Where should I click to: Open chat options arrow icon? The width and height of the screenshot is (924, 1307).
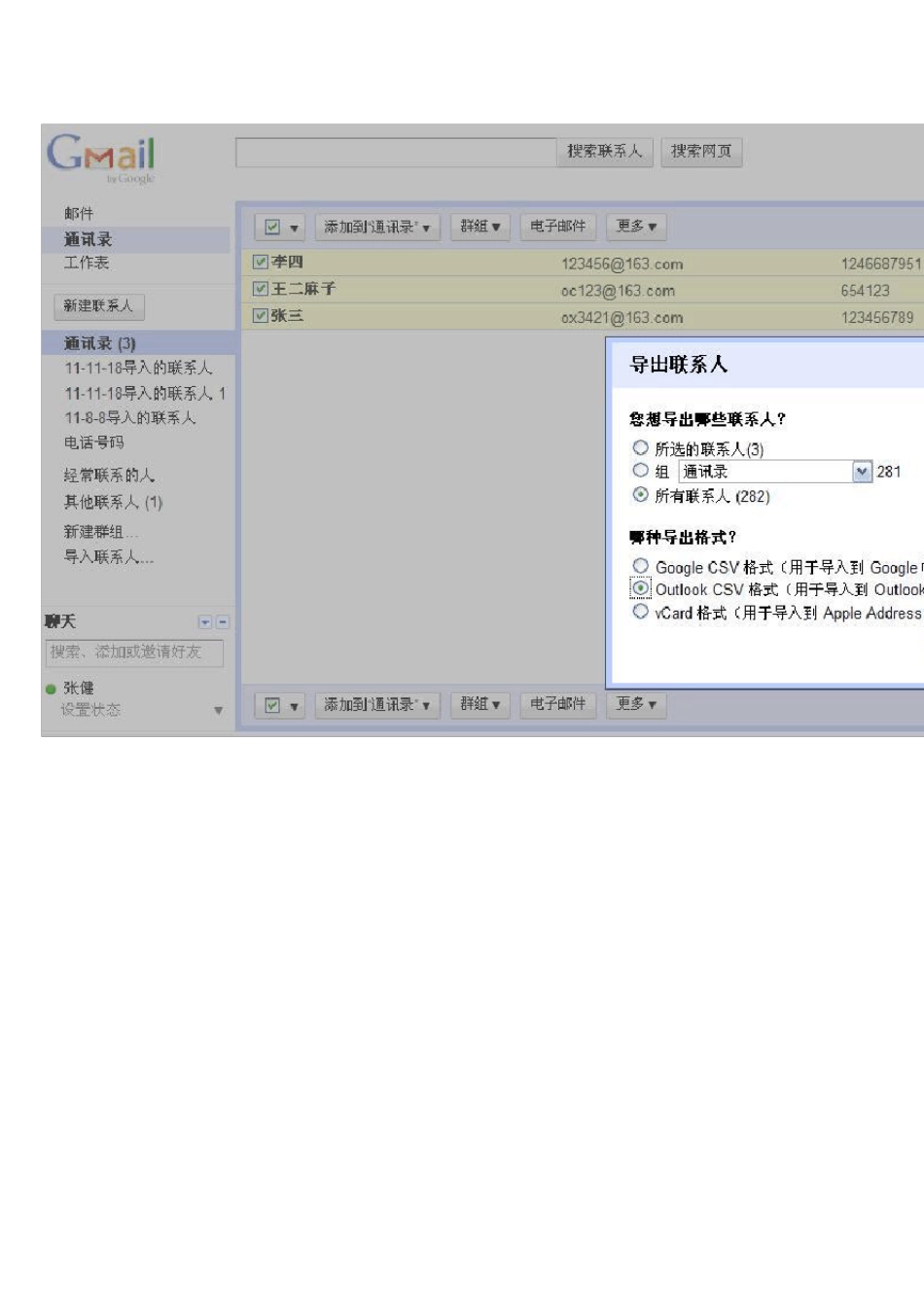pyautogui.click(x=205, y=622)
